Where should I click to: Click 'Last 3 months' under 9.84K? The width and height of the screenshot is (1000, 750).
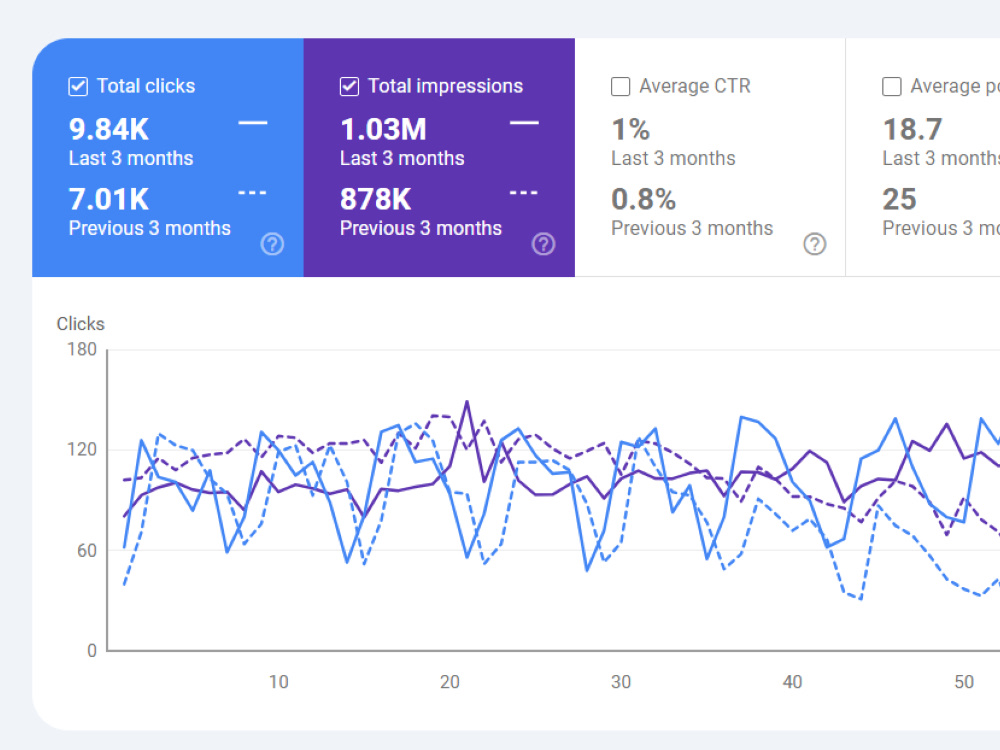[131, 158]
